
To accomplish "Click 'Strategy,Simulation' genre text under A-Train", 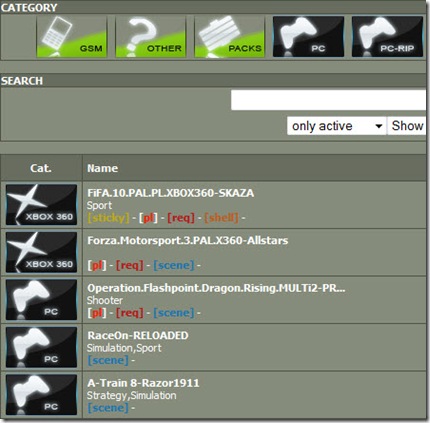I will pos(132,396).
